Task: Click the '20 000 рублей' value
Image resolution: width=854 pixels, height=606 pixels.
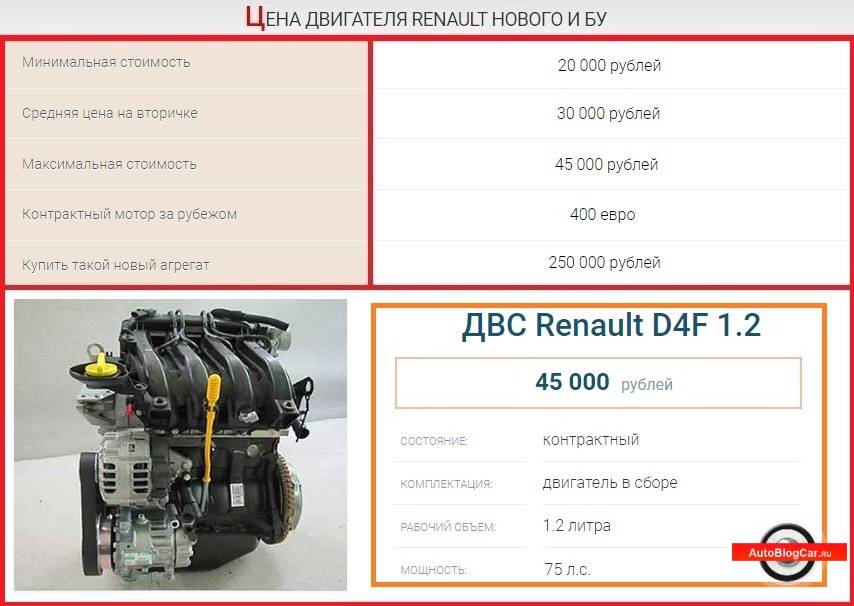Action: (x=609, y=65)
